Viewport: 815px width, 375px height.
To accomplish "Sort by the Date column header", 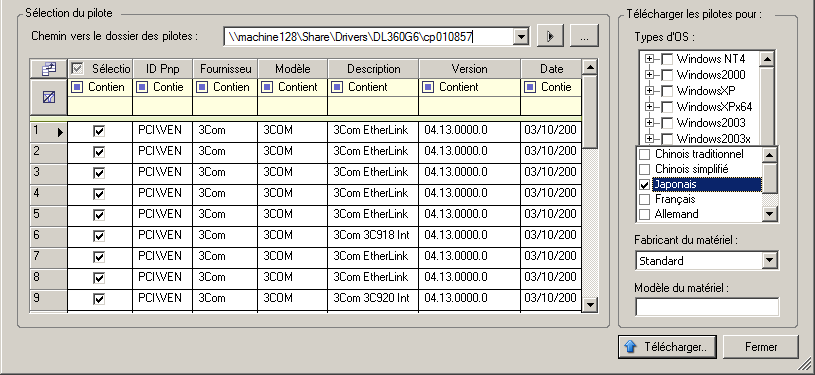I will tap(551, 69).
